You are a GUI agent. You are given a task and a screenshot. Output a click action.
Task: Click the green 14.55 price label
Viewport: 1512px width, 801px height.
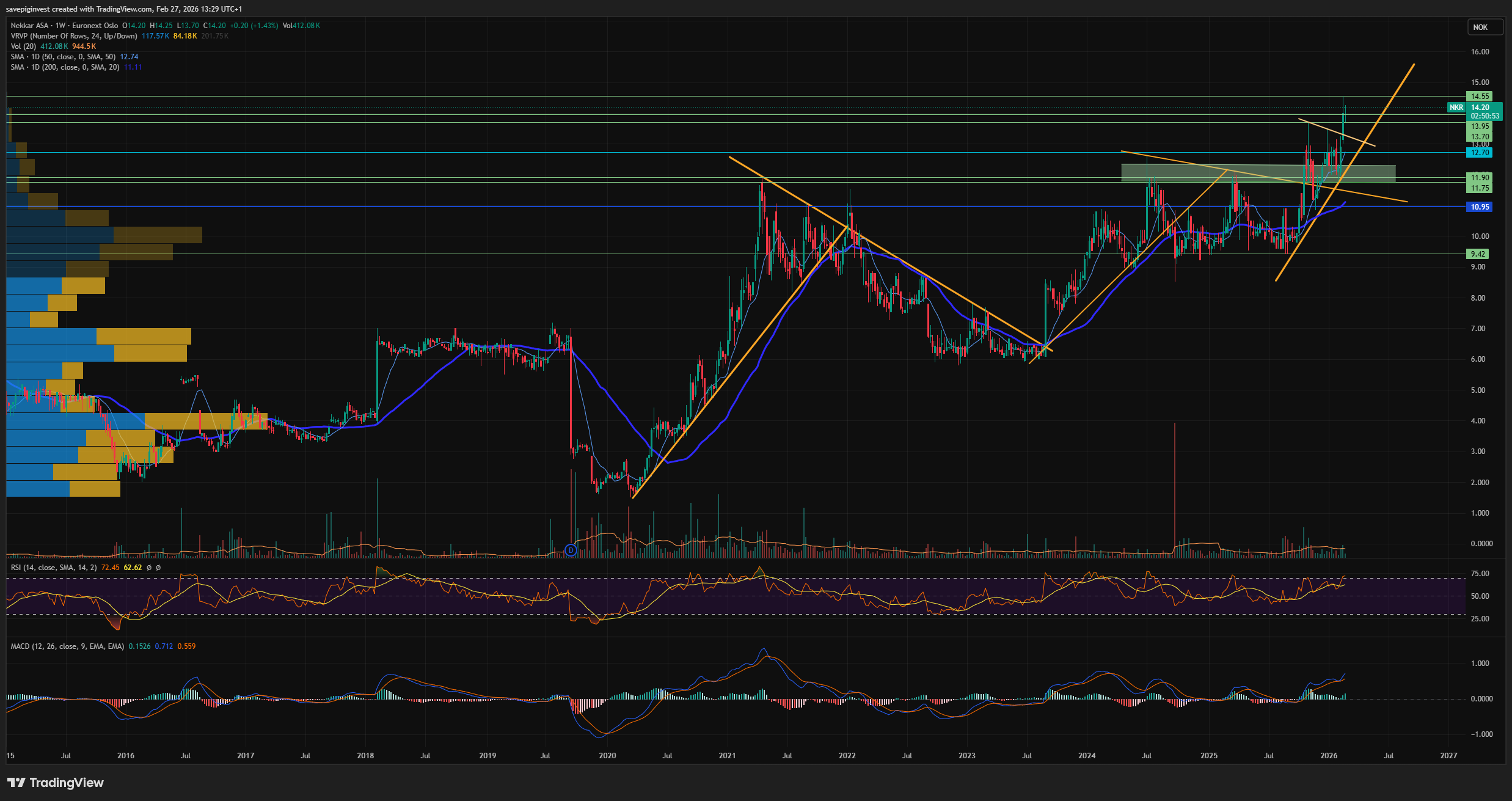[x=1479, y=97]
